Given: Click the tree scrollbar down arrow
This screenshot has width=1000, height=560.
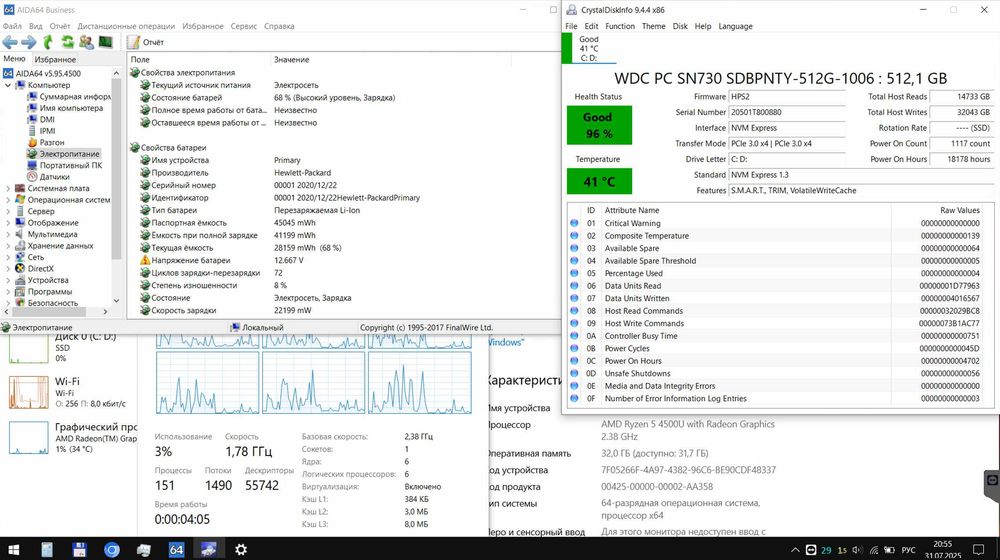Looking at the screenshot, I should 116,300.
